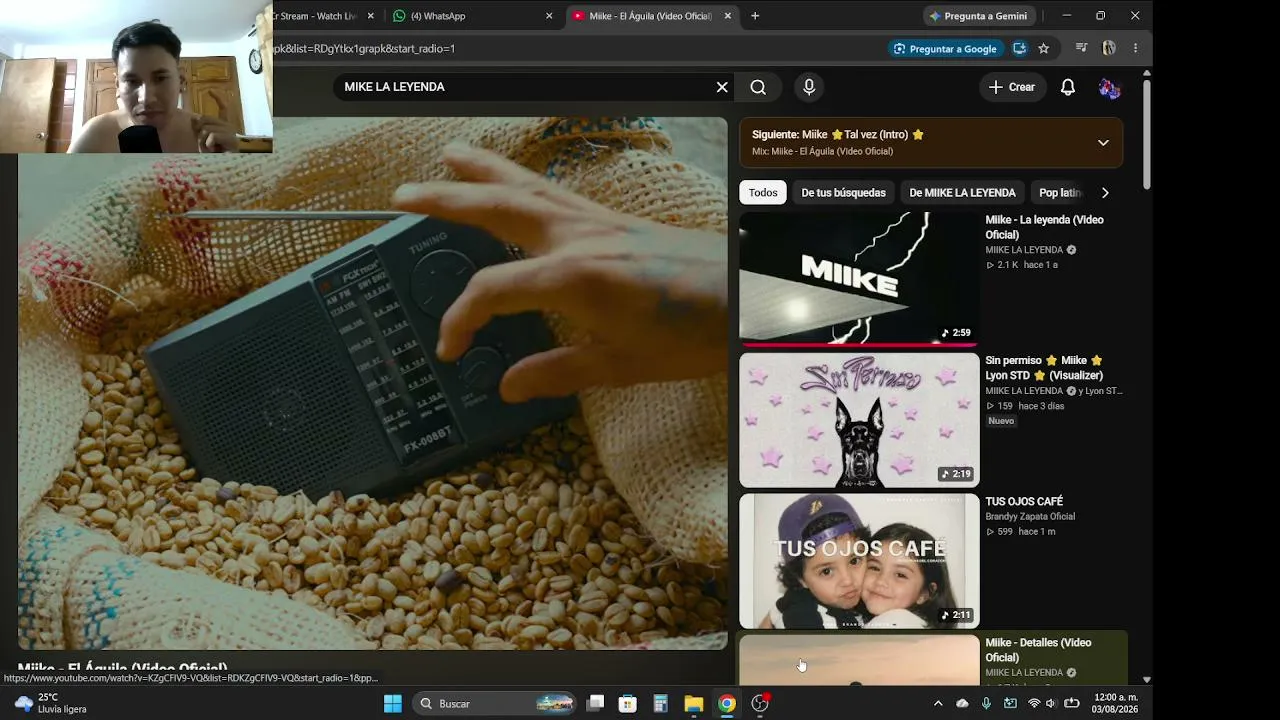Open Calculator from the taskbar
Screen dimensions: 1280x720
(x=661, y=703)
